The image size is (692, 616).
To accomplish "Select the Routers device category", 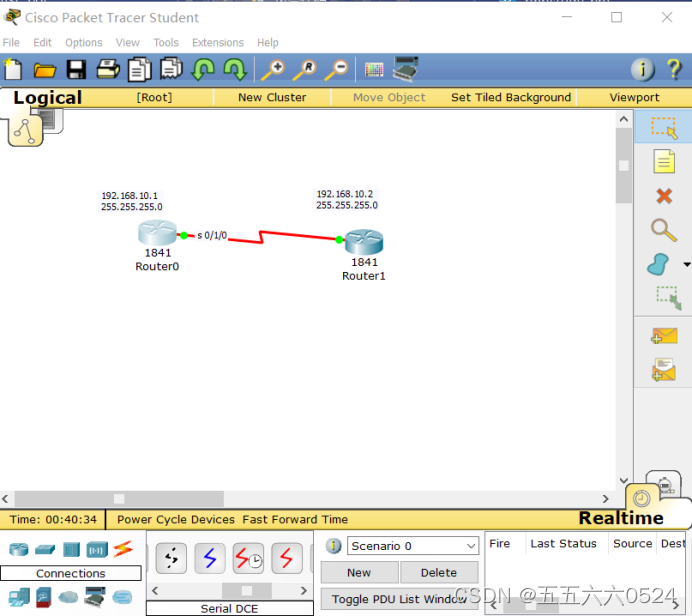I will point(19,549).
